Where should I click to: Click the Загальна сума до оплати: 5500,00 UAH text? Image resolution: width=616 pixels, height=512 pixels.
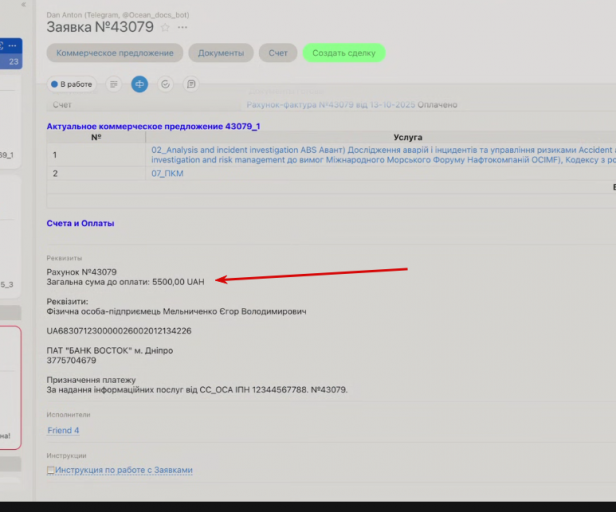[125, 282]
